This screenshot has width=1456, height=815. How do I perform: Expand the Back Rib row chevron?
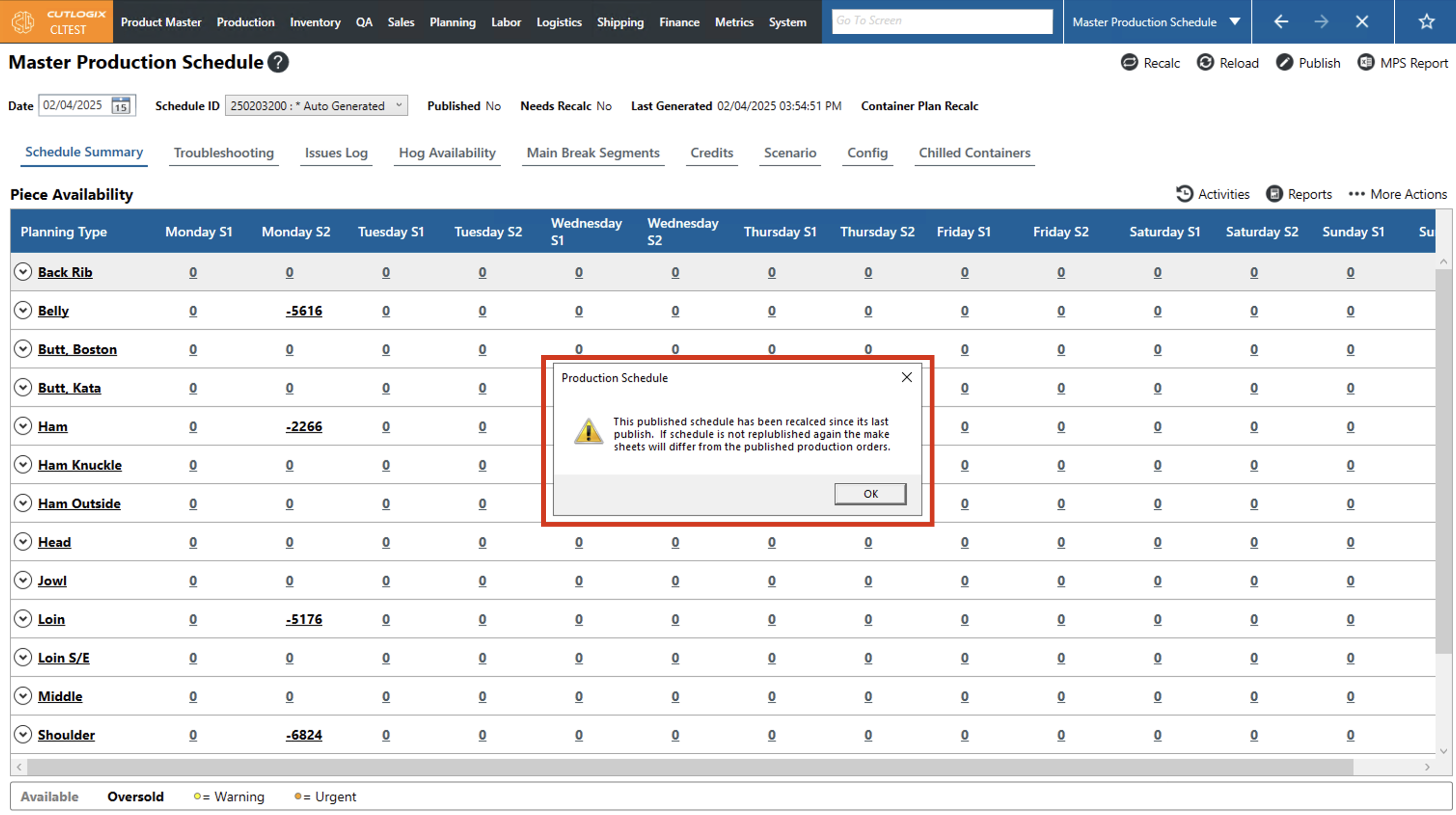pos(23,272)
